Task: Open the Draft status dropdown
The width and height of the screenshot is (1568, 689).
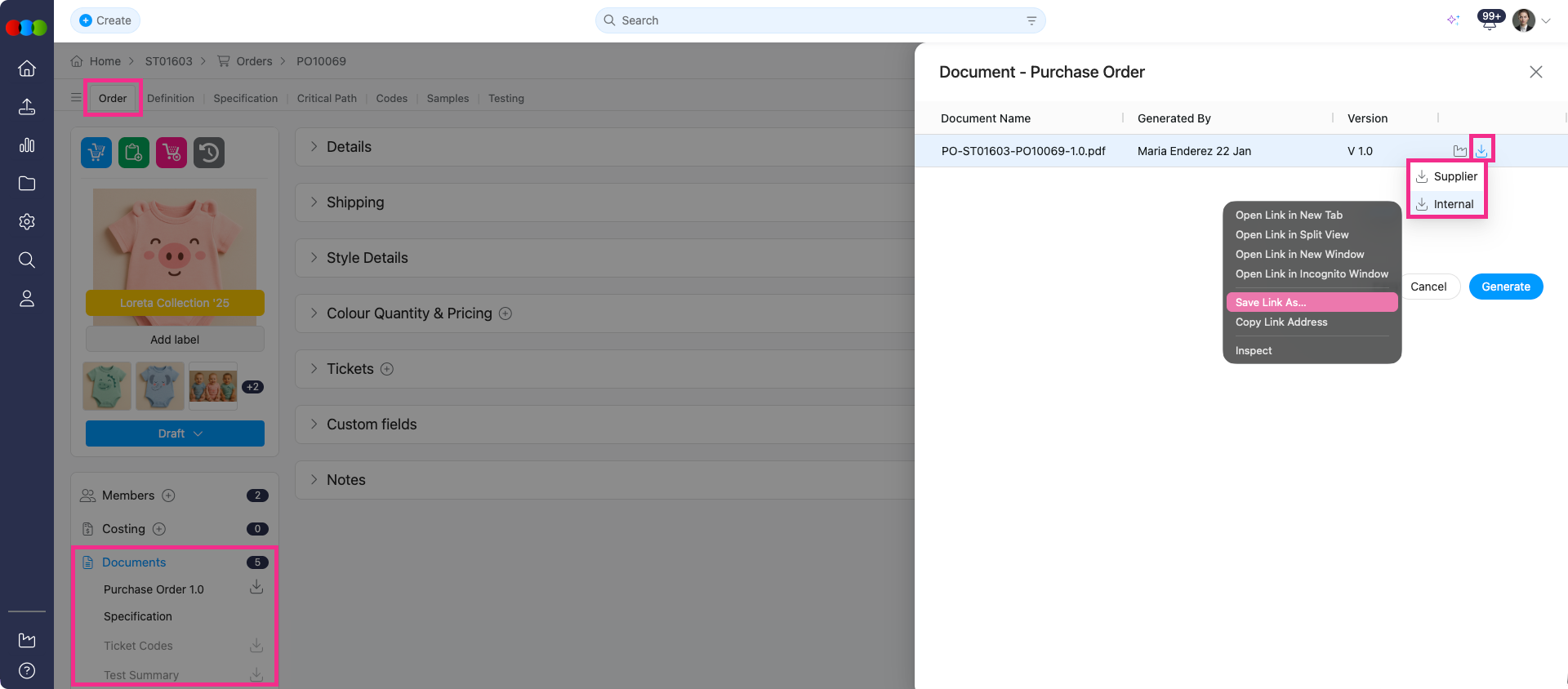Action: click(175, 433)
